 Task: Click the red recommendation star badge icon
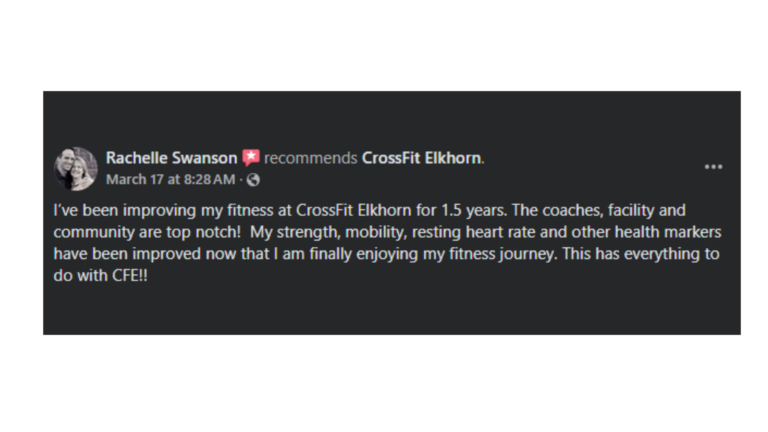[251, 158]
